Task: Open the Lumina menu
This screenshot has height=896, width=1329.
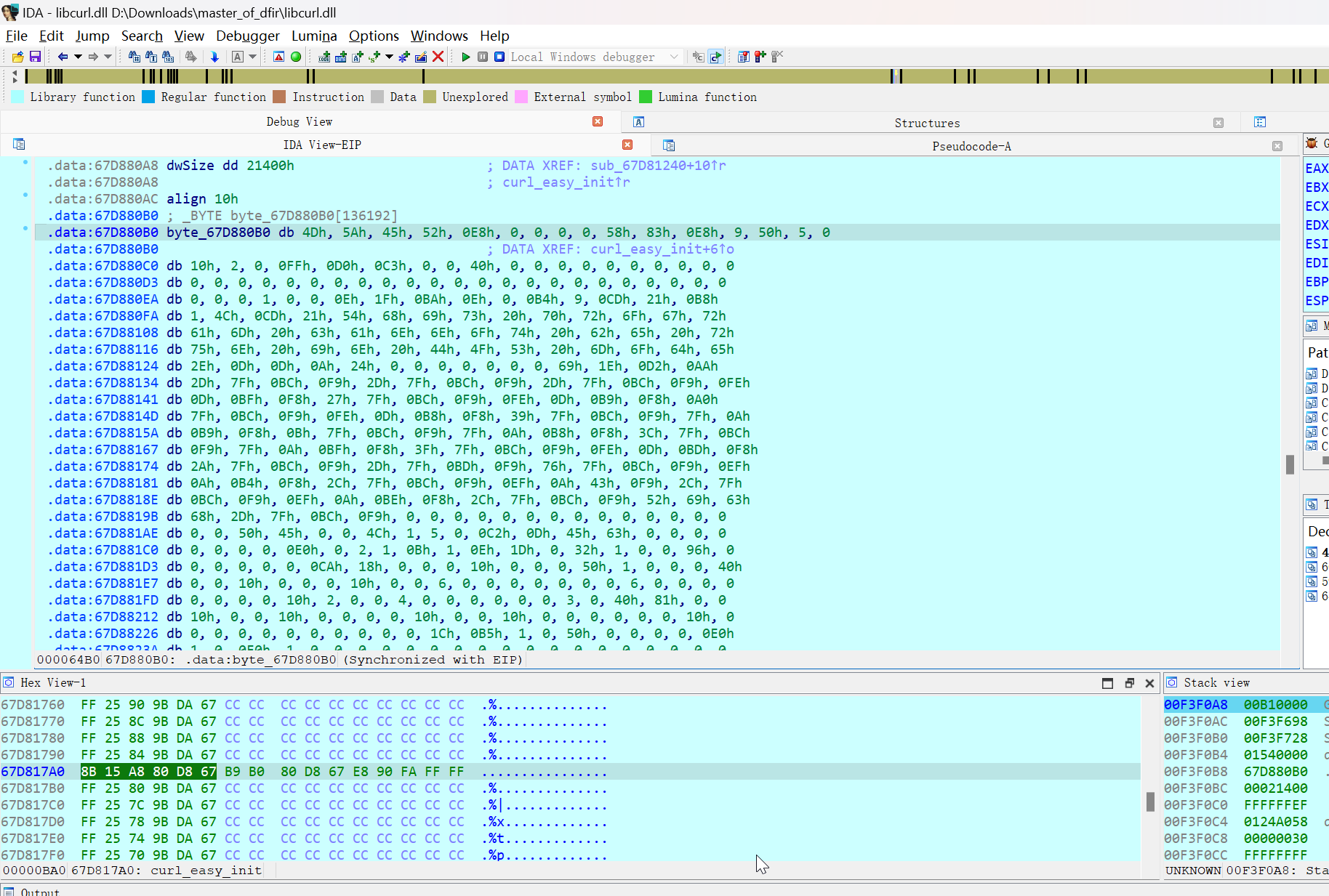Action: (x=314, y=36)
